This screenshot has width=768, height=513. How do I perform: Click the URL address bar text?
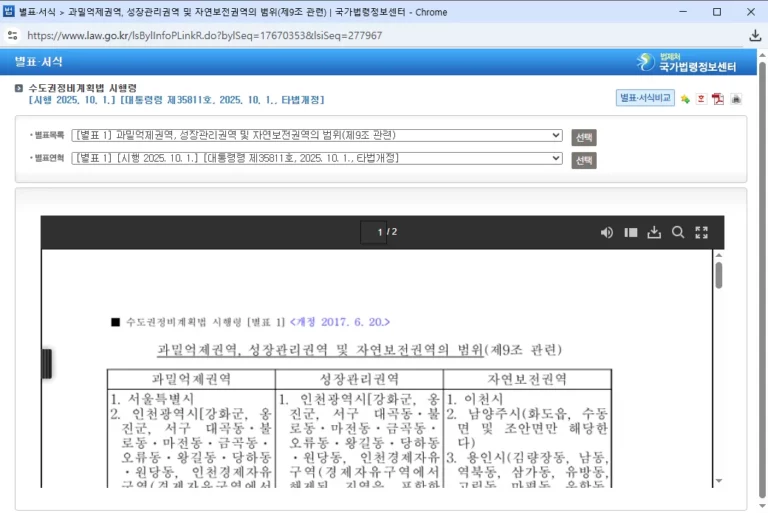click(204, 35)
